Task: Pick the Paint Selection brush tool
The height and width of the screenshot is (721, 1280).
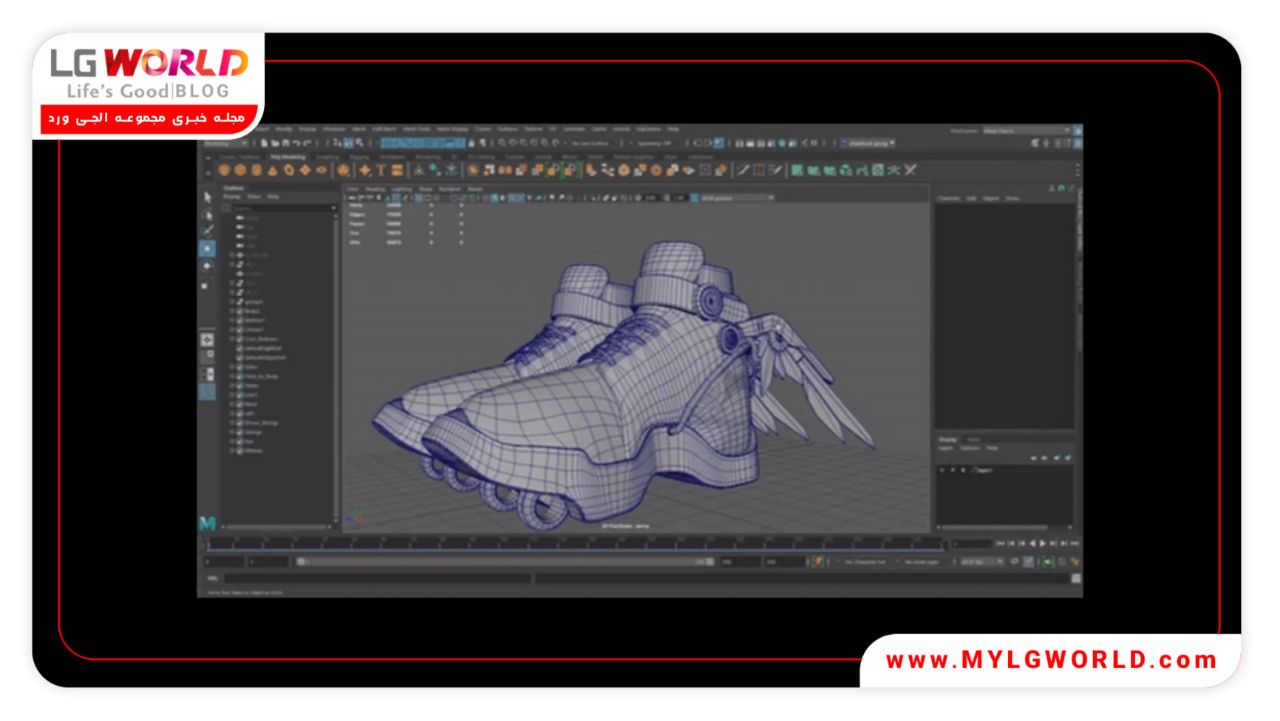Action: (x=207, y=231)
